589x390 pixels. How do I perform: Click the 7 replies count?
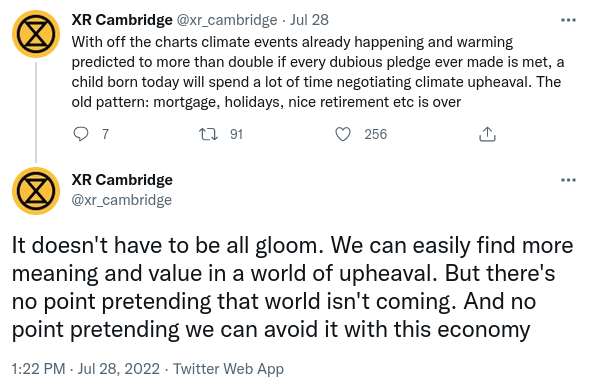pyautogui.click(x=106, y=134)
